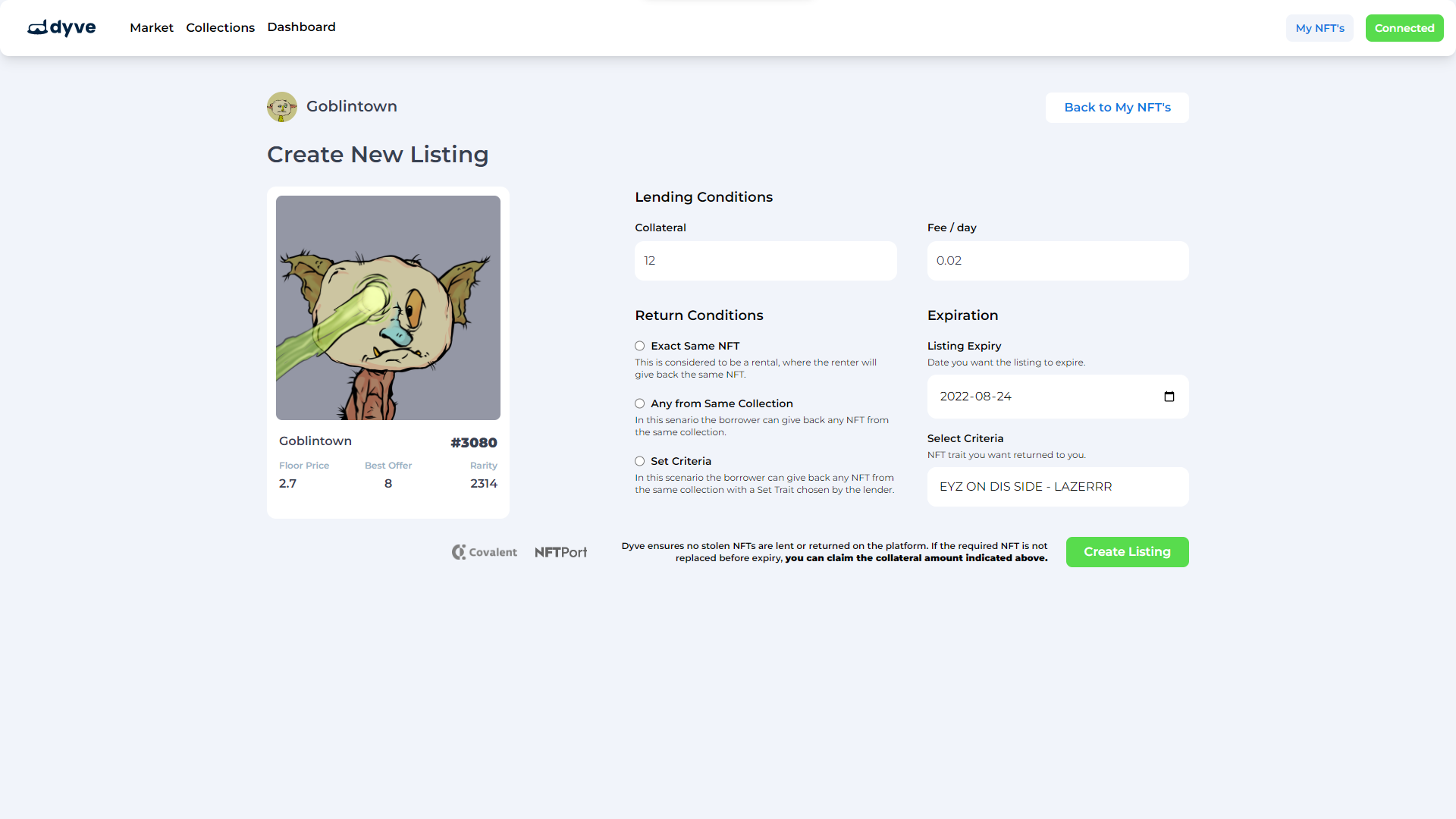Select the Exact Same NFT radio button
Viewport: 1456px width, 819px height.
639,345
